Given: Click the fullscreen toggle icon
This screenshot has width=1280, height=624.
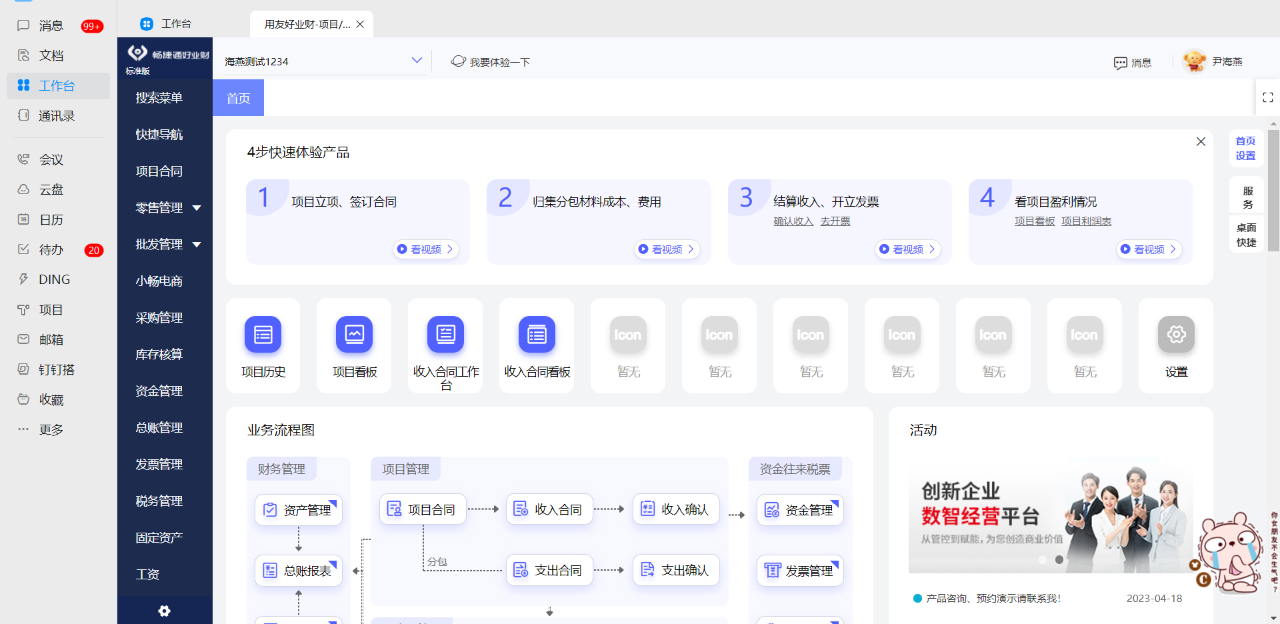Looking at the screenshot, I should (1268, 97).
